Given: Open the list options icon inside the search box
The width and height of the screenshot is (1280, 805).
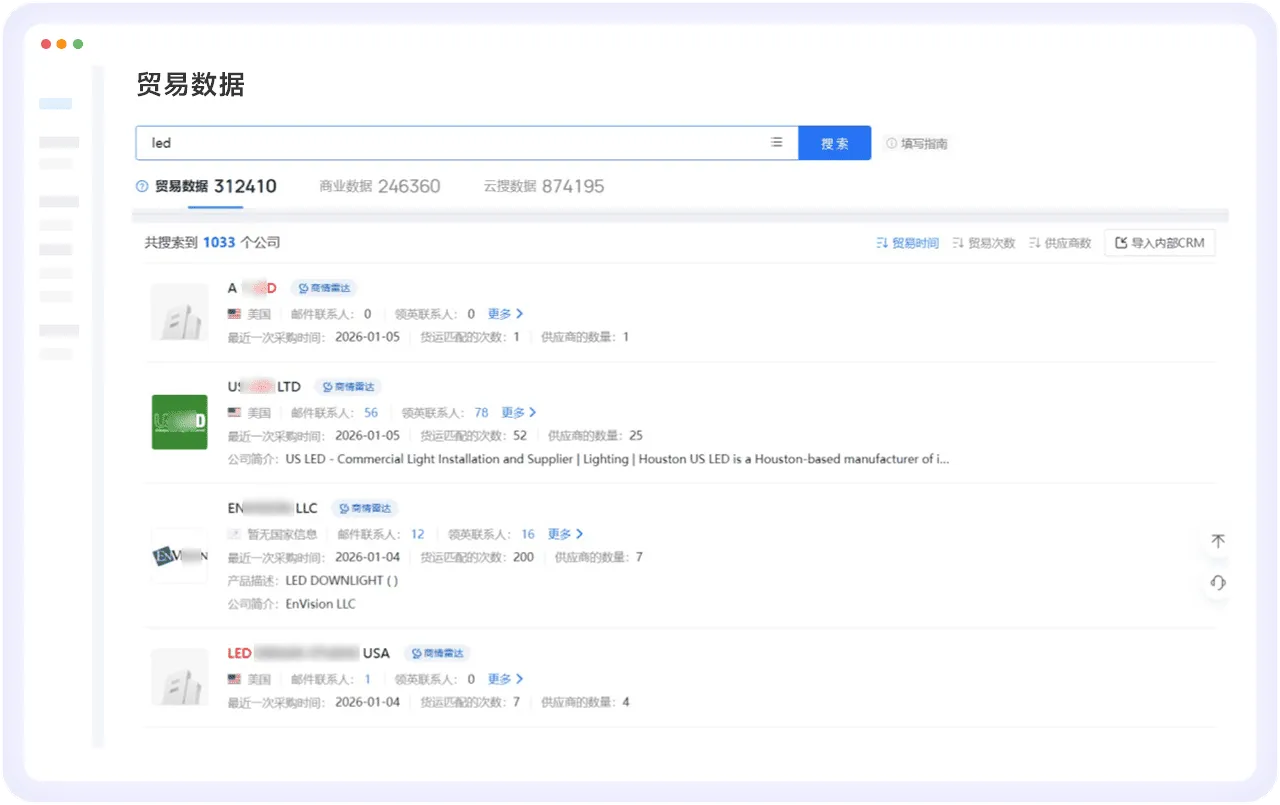Looking at the screenshot, I should point(776,143).
